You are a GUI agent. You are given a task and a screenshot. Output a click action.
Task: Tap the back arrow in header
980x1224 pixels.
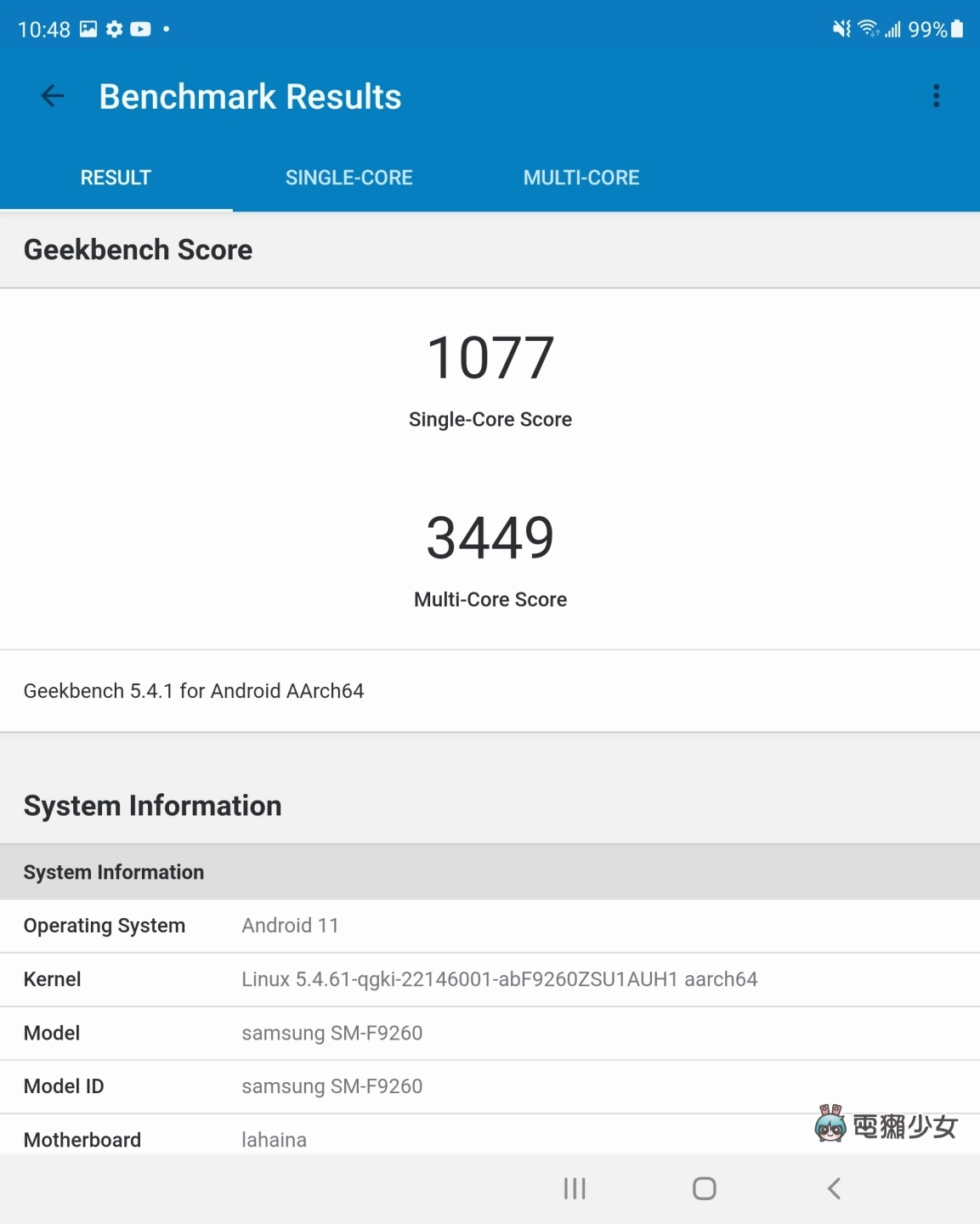(53, 96)
